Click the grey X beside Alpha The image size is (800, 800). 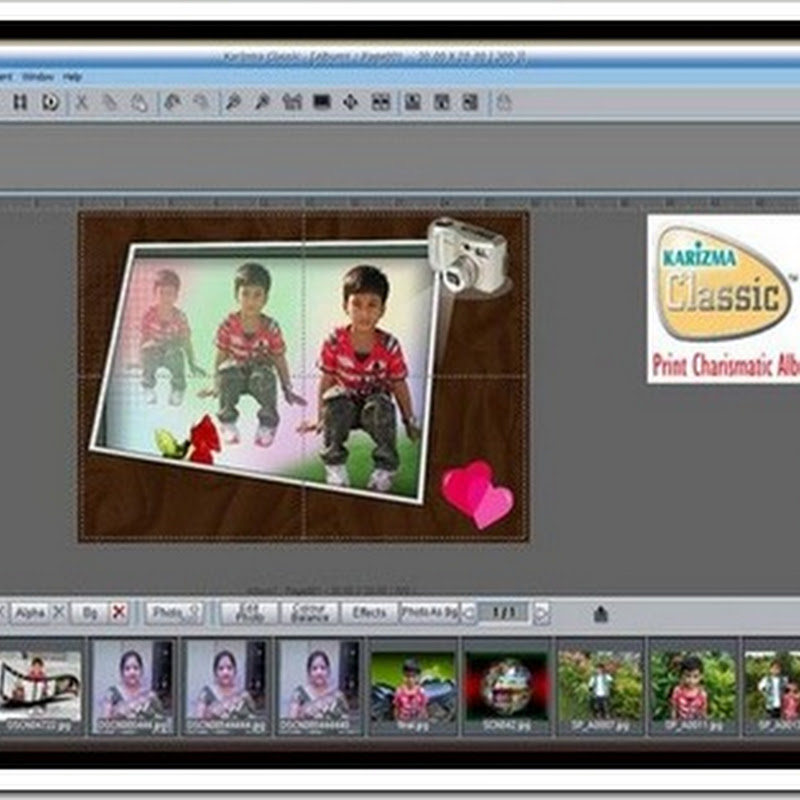59,612
